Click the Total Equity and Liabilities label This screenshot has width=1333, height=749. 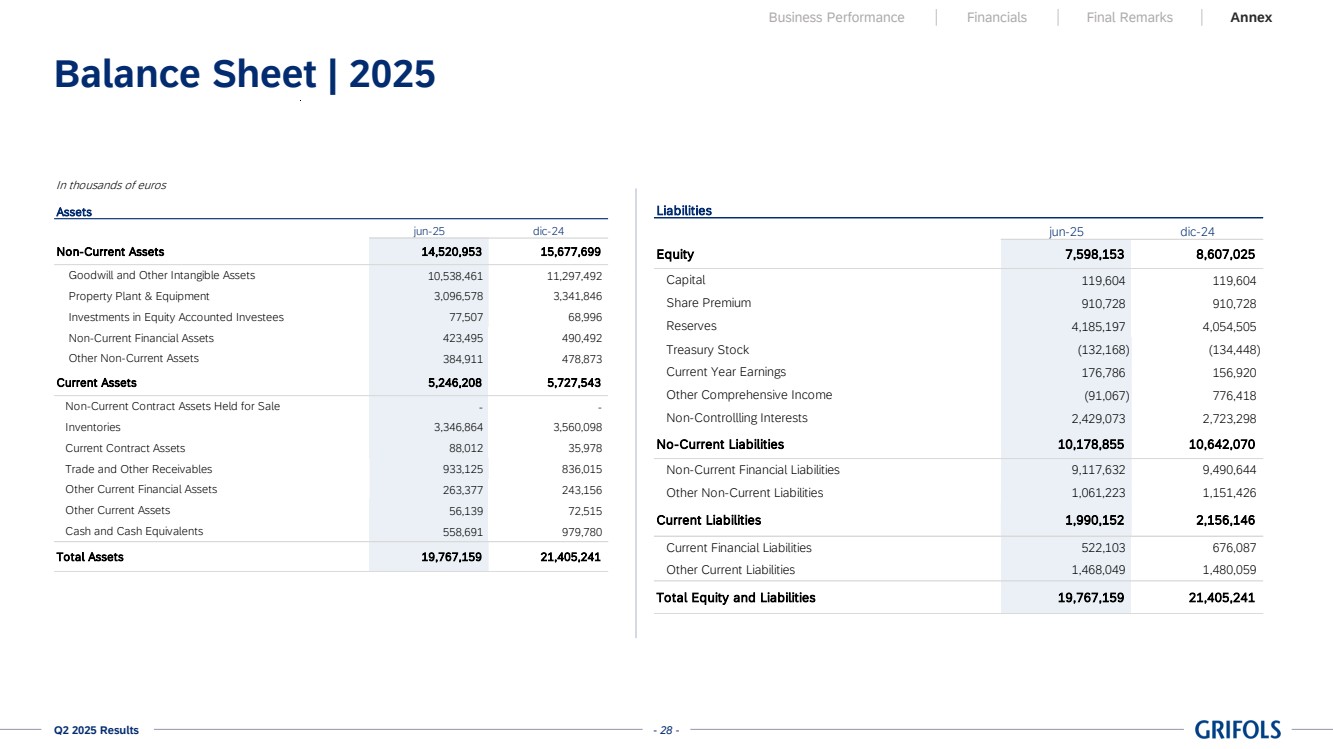coord(735,598)
